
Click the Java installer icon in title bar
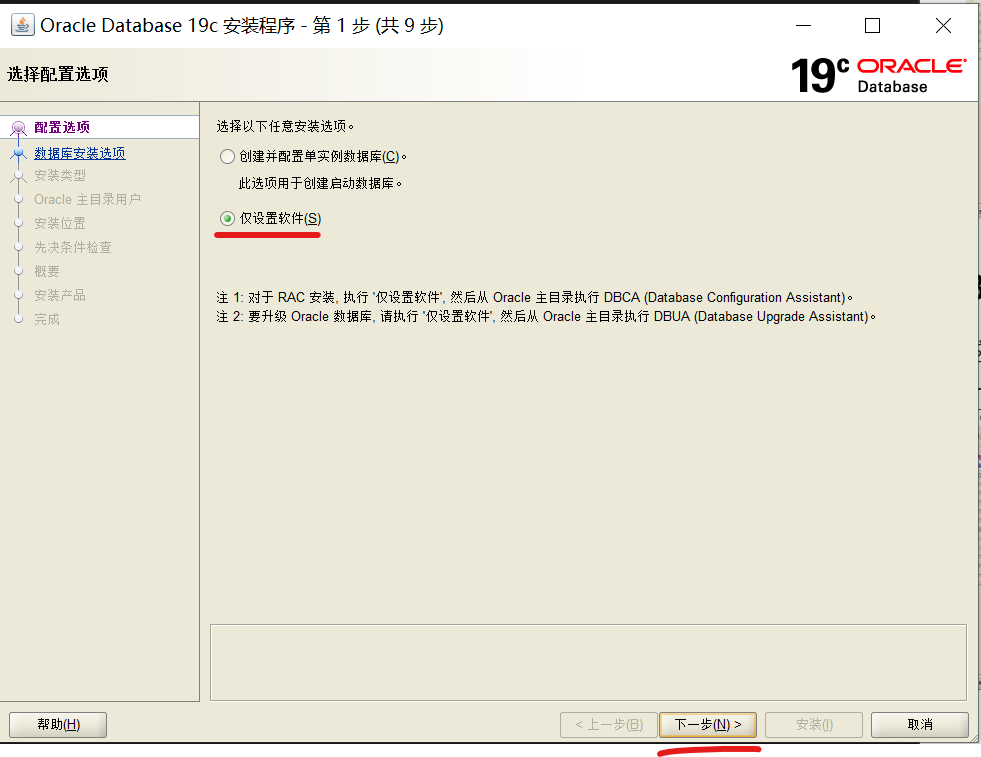[x=23, y=25]
